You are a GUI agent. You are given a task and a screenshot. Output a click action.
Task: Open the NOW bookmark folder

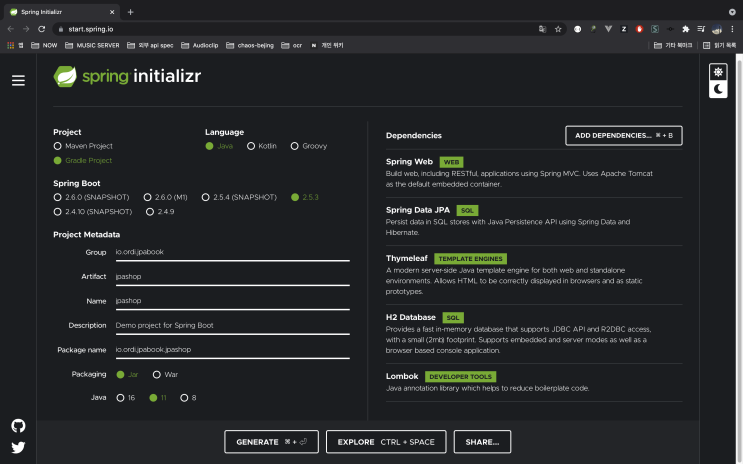coord(44,45)
